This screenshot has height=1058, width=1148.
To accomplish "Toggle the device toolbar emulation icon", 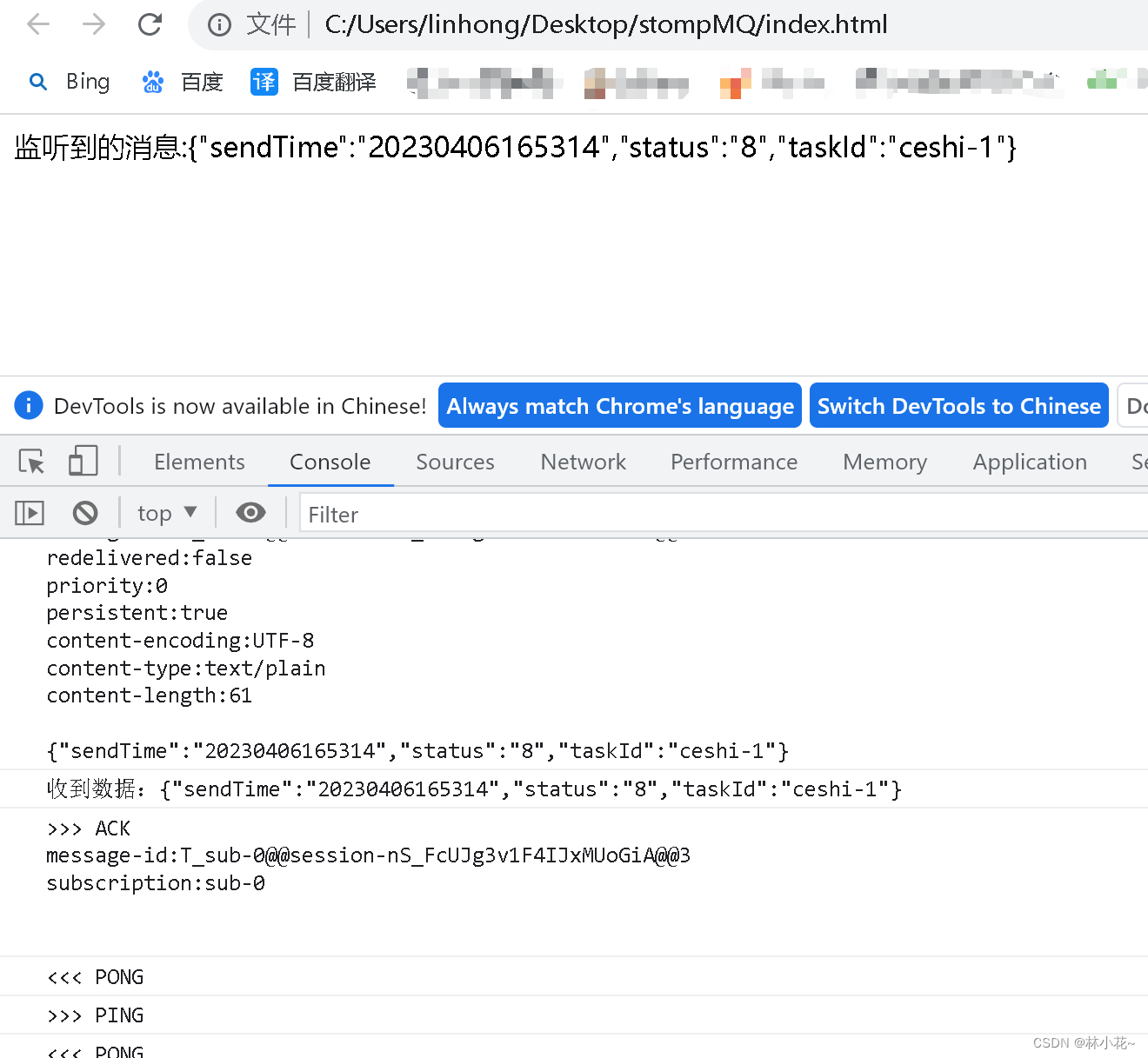I will tap(83, 461).
